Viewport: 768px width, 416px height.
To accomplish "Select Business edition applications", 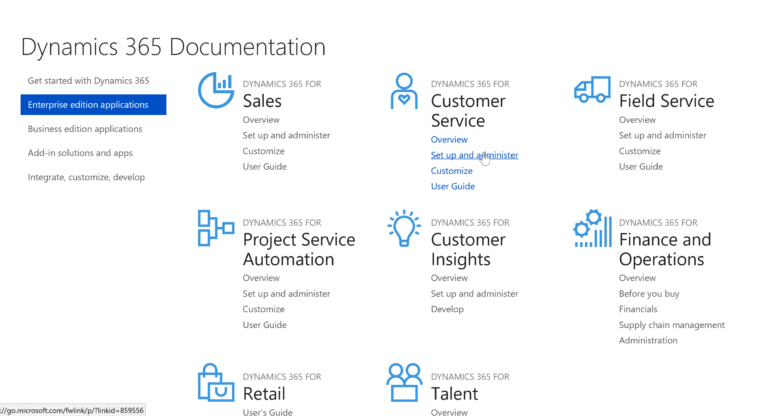I will [x=85, y=128].
